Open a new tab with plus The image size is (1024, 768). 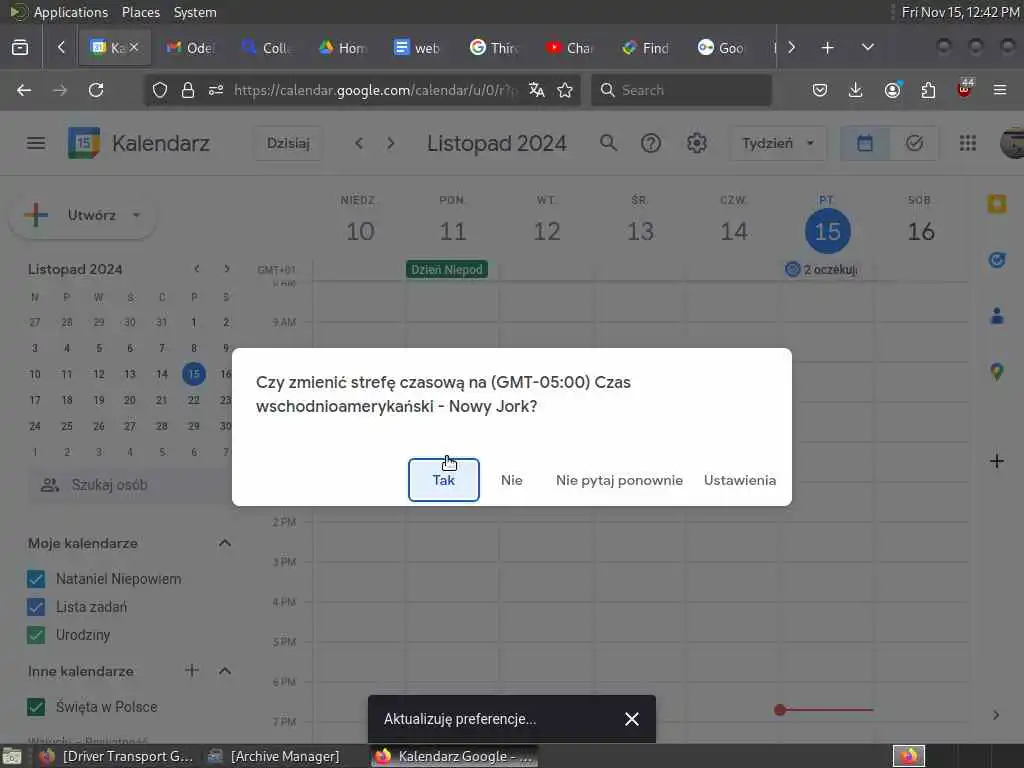coord(827,48)
